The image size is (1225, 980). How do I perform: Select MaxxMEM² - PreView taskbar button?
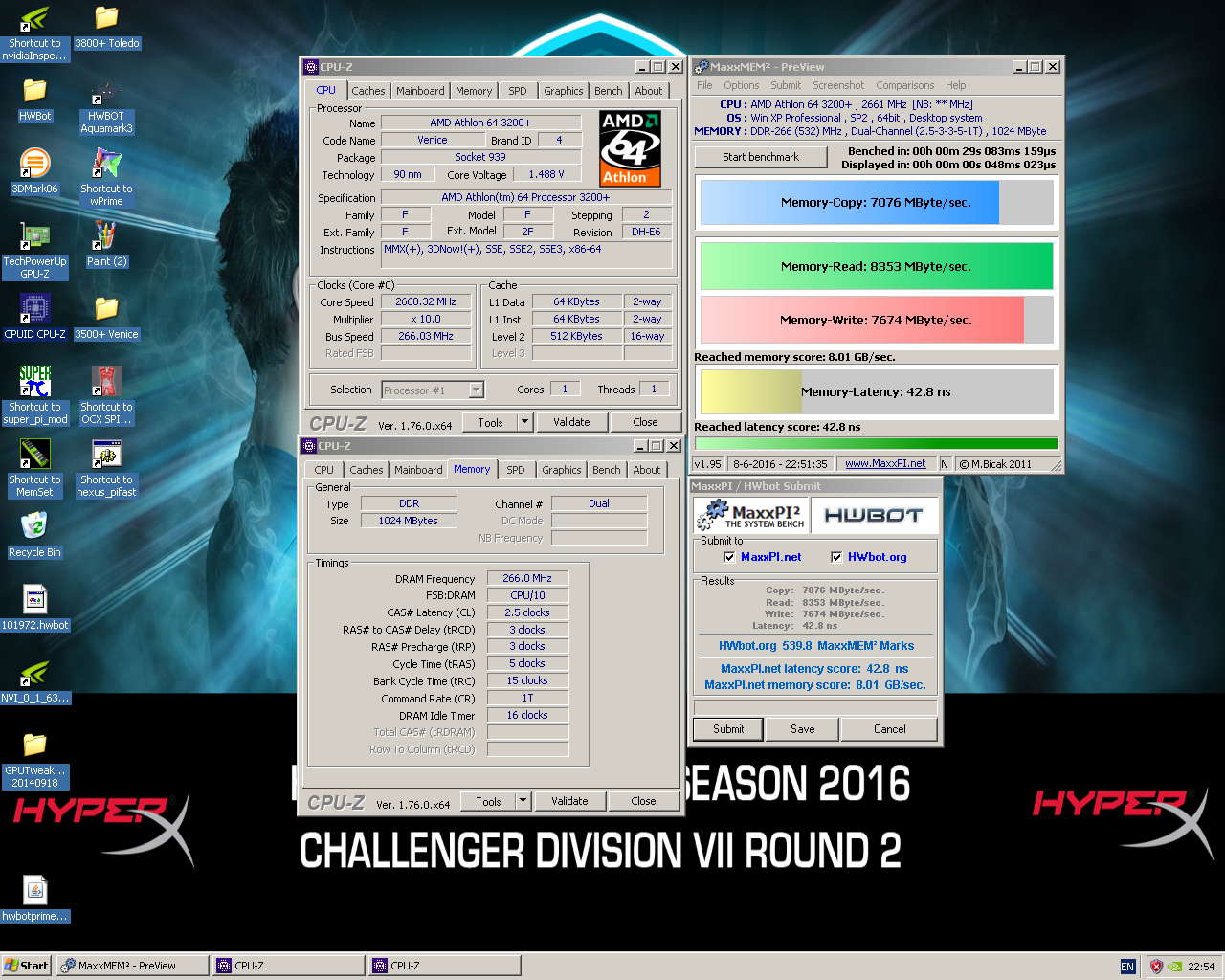tap(132, 966)
